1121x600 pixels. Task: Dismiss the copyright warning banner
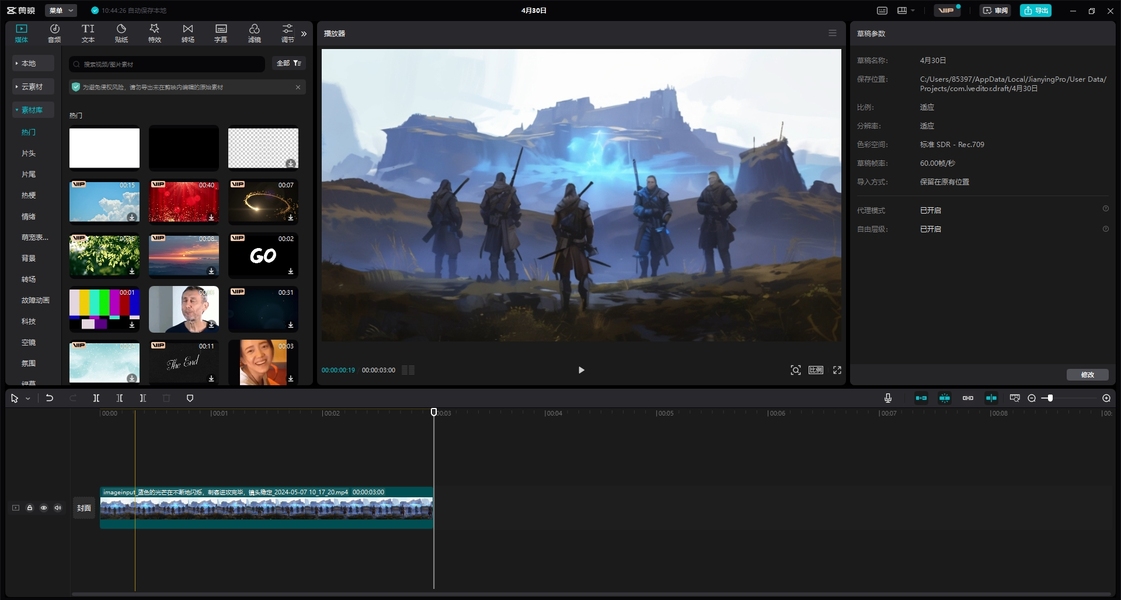(298, 87)
